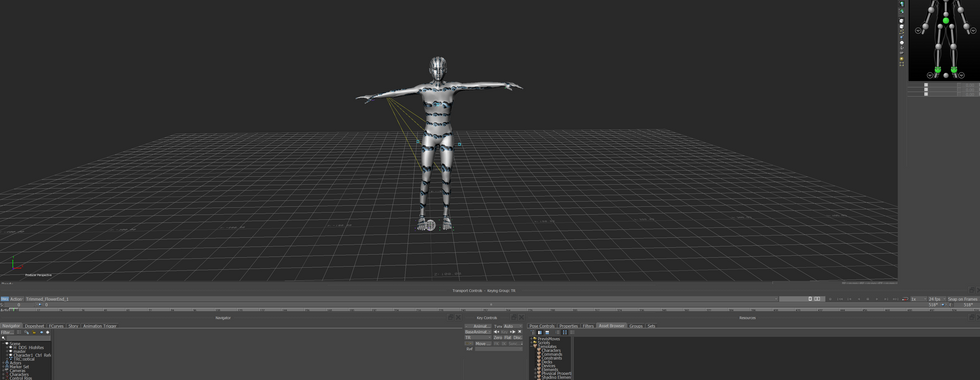
Task: Open the Story tab
Action: tap(73, 326)
